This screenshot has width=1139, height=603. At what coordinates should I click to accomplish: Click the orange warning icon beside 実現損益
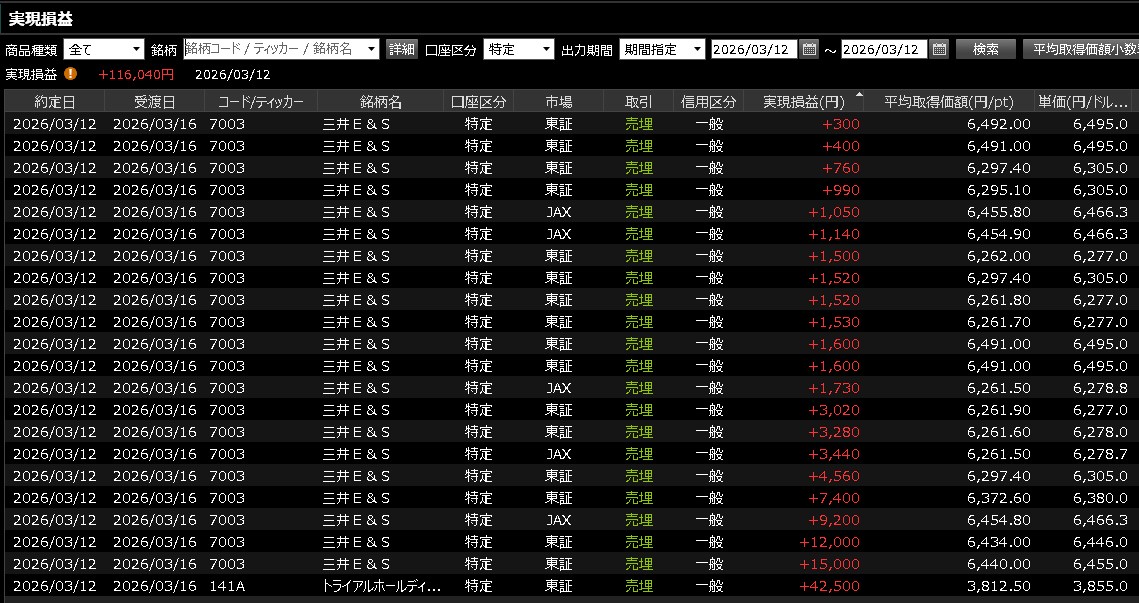click(71, 74)
